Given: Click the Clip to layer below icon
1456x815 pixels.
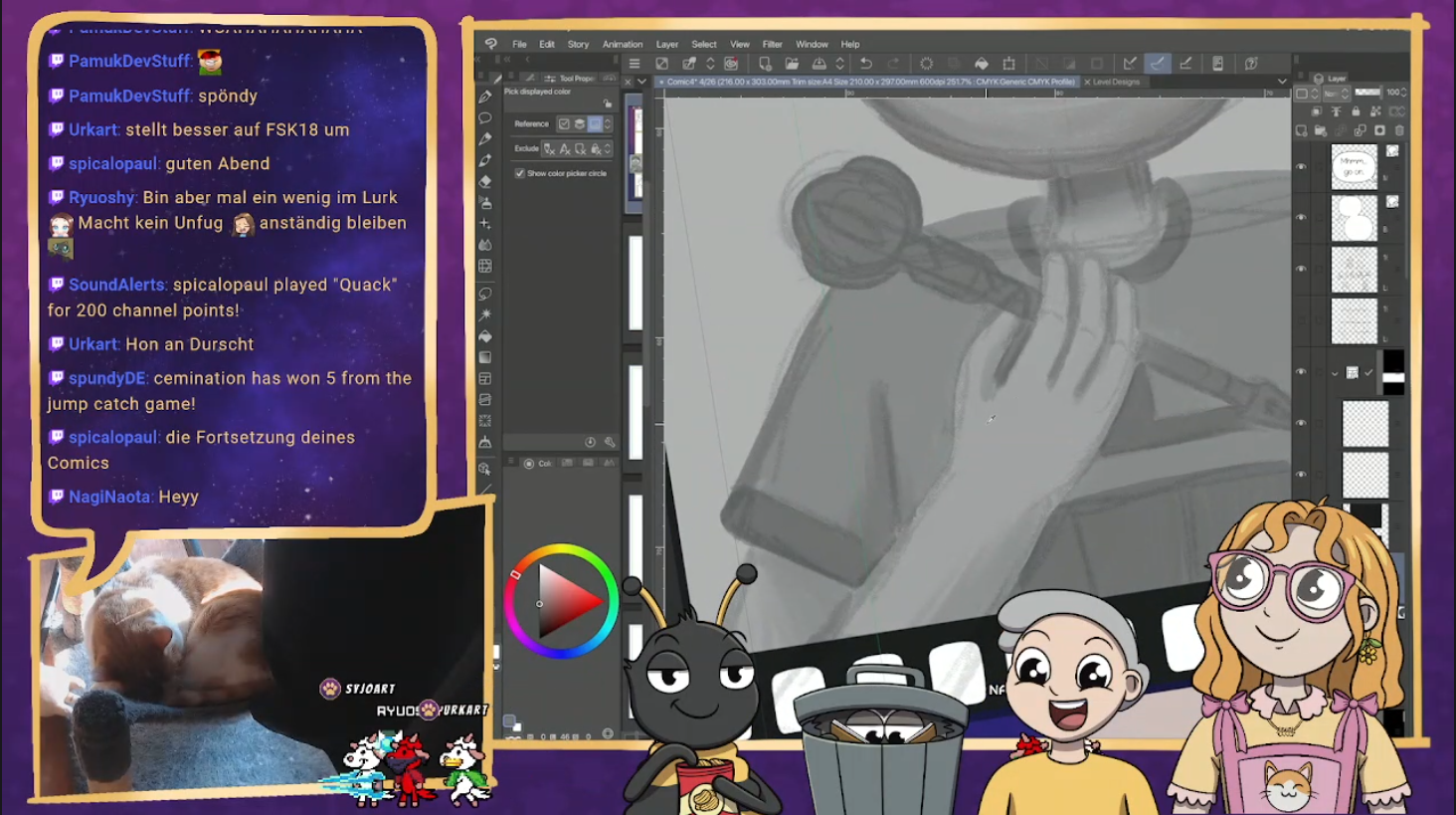Looking at the screenshot, I should (1317, 110).
